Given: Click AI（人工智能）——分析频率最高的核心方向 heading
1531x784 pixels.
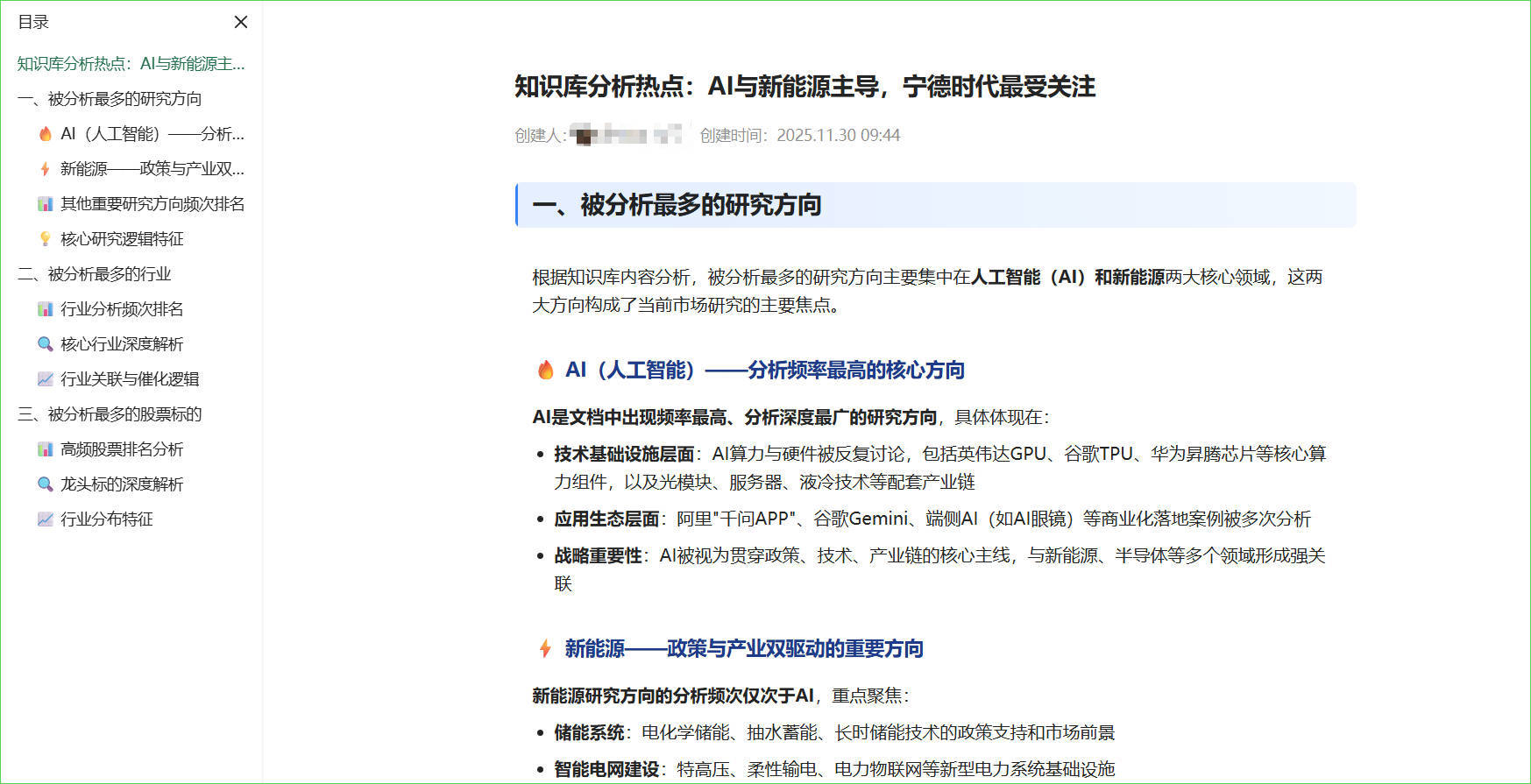Looking at the screenshot, I should pos(764,370).
